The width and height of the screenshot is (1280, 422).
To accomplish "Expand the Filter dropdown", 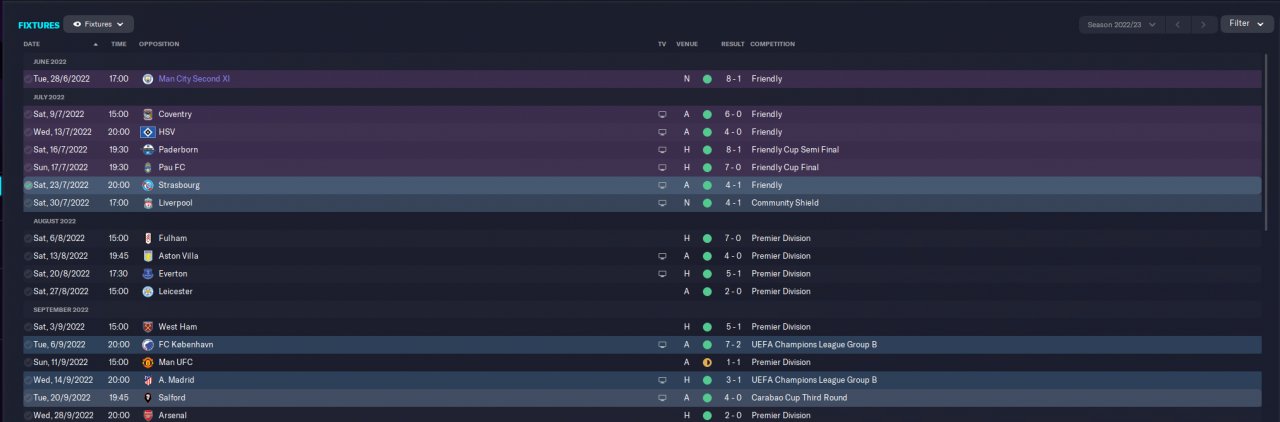I will pos(1246,24).
